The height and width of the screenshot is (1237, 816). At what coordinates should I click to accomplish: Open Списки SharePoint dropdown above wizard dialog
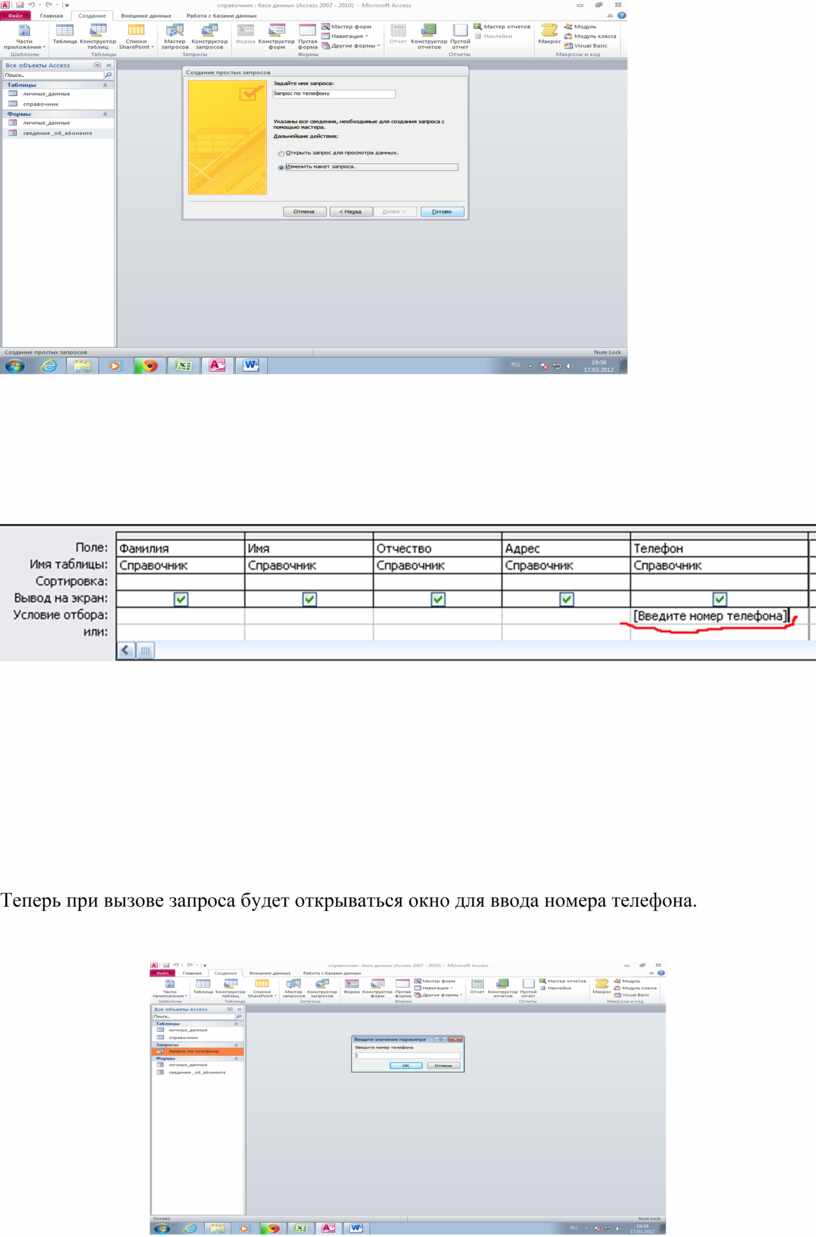pos(136,36)
